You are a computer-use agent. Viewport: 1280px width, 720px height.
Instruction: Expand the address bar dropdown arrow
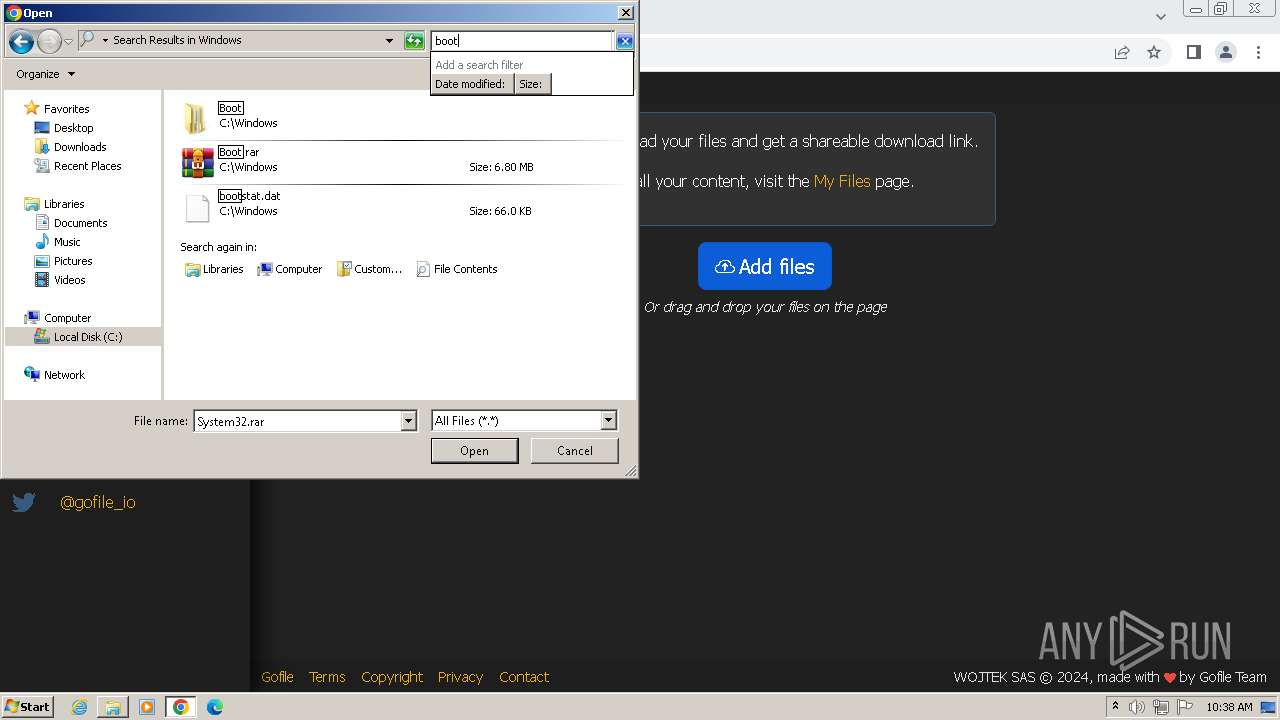tap(389, 41)
